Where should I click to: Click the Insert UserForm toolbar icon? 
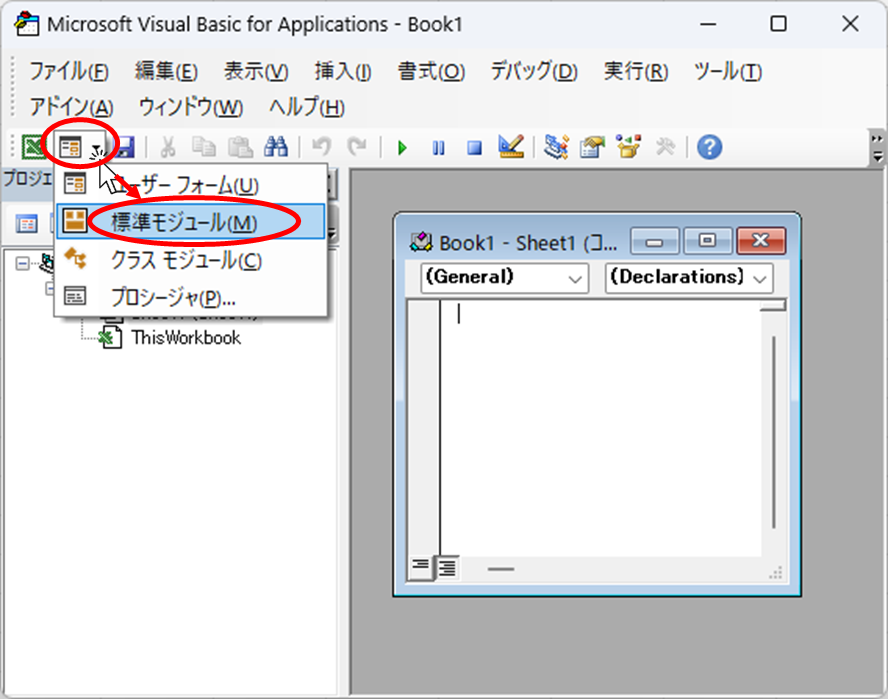(x=71, y=147)
